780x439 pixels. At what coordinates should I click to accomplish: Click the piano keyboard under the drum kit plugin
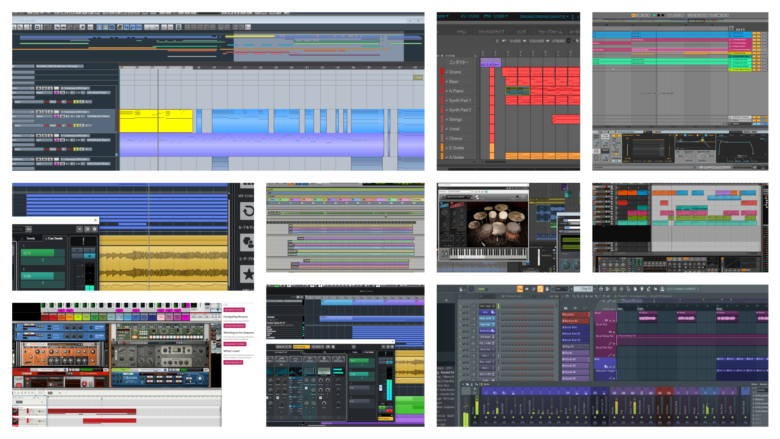(x=489, y=253)
